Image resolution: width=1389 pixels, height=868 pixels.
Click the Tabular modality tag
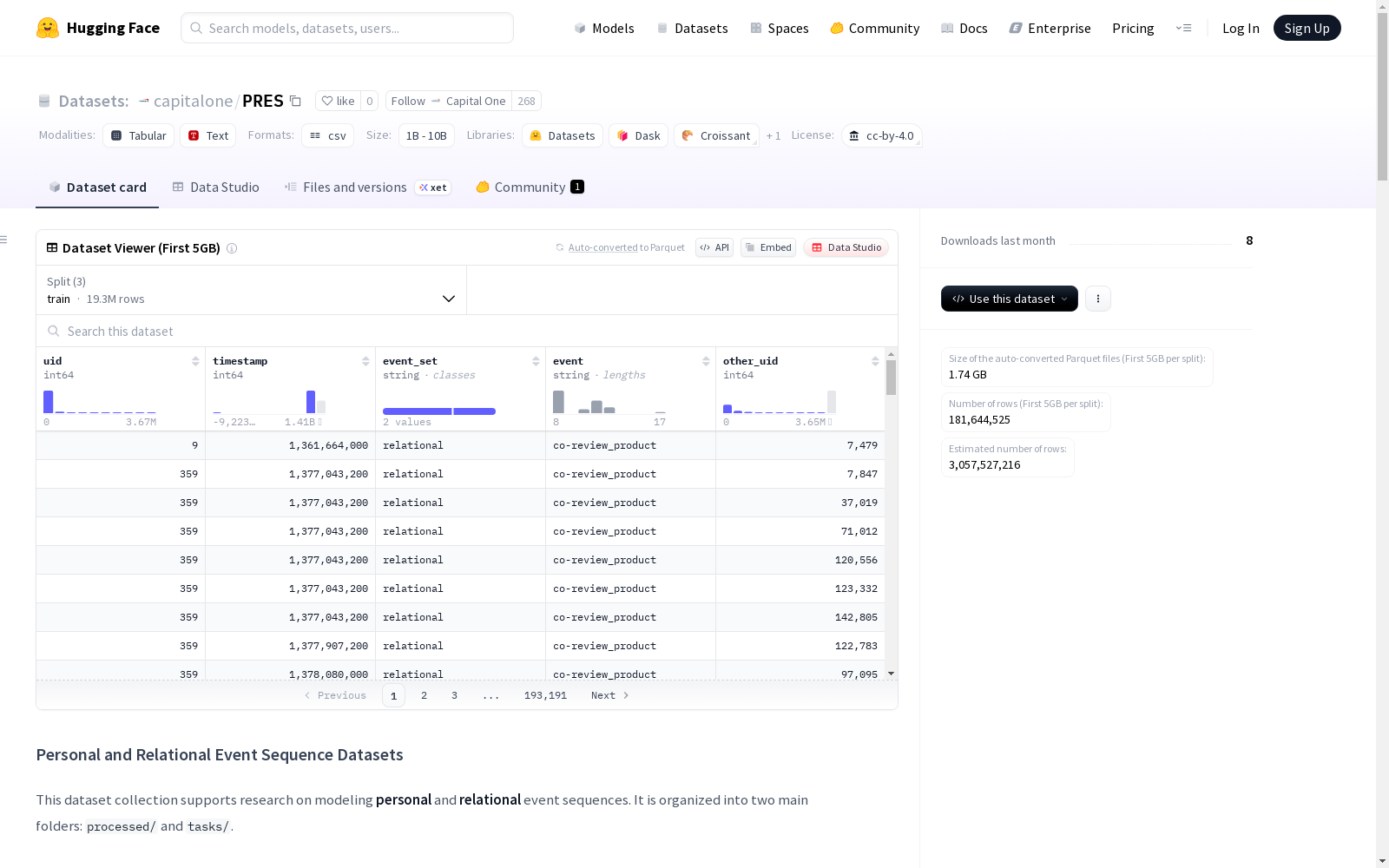coord(139,135)
